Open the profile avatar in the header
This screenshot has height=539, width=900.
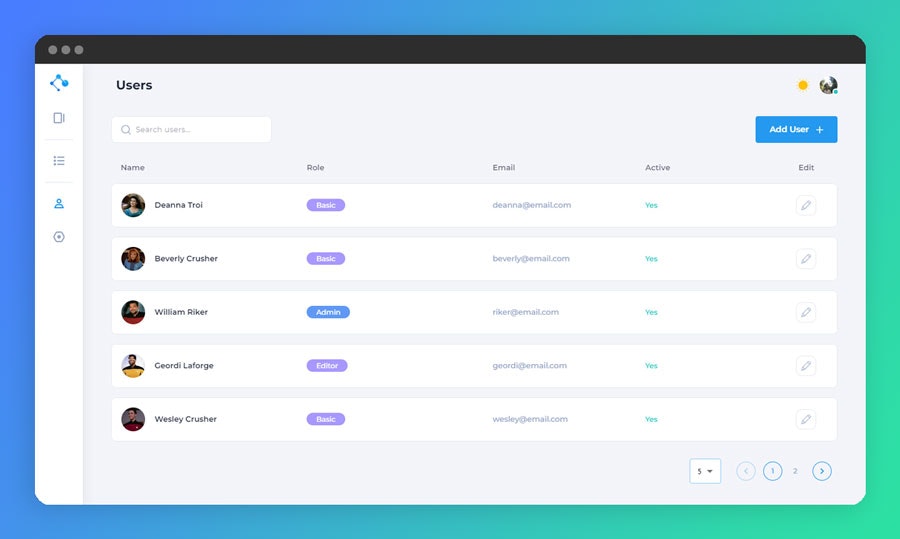828,86
